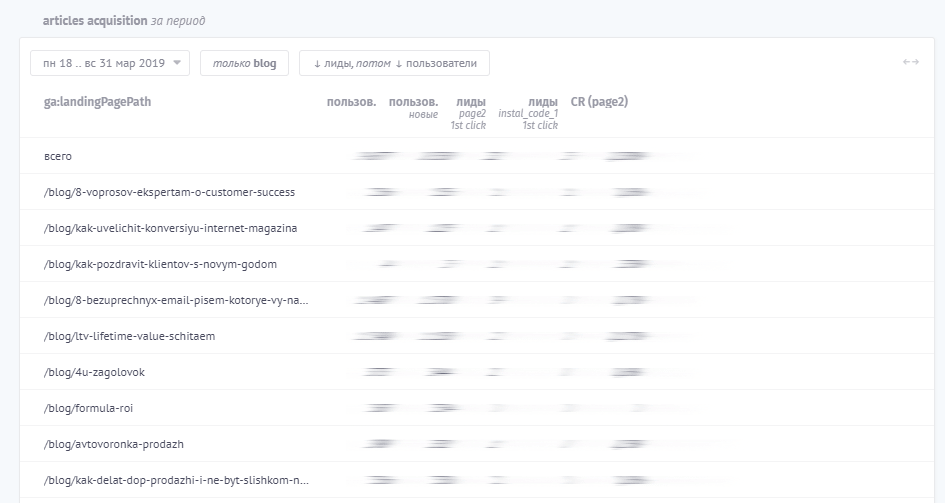Click the 'CR (page2)' column header

click(x=599, y=102)
